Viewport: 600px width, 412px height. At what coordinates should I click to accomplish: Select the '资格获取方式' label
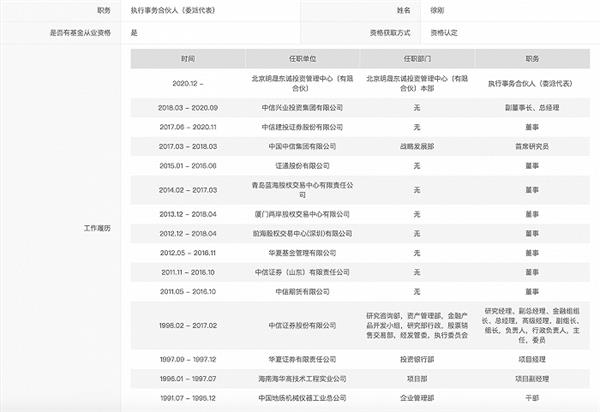(390, 33)
